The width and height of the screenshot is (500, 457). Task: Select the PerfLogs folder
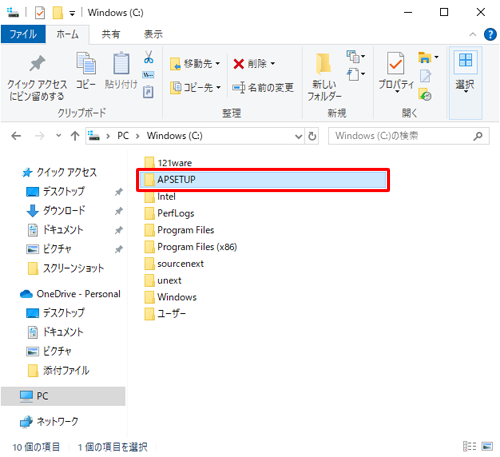tap(169, 213)
